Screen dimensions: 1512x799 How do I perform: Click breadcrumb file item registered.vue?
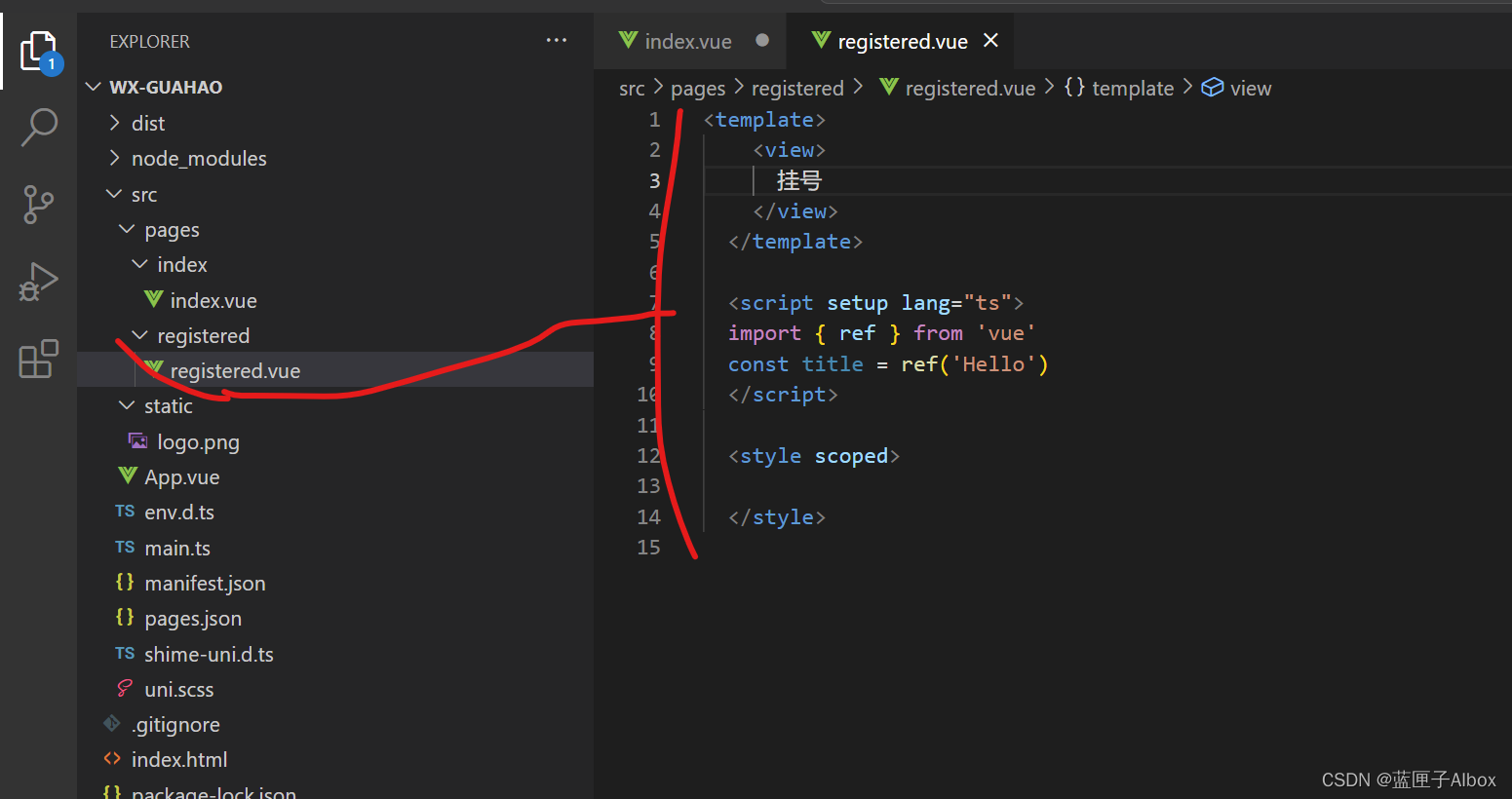click(970, 89)
